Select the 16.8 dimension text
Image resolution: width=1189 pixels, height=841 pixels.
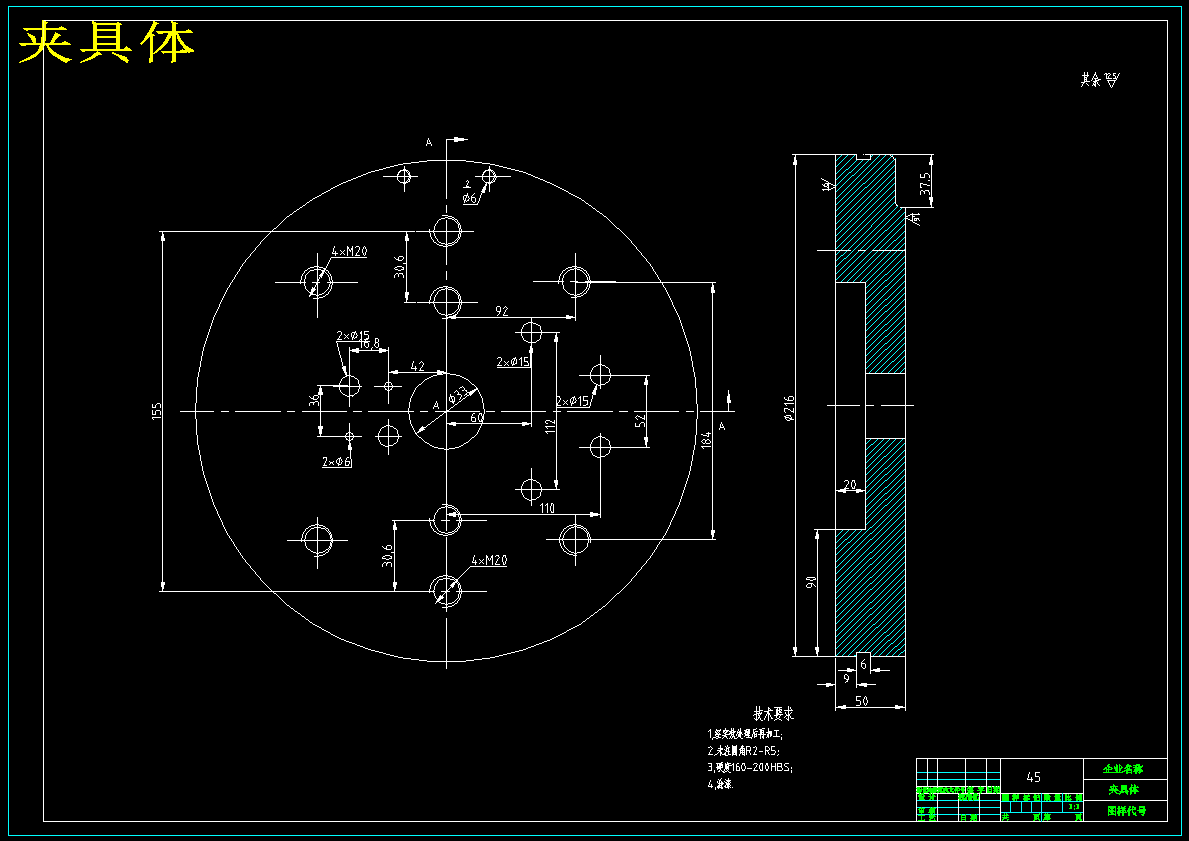(369, 344)
